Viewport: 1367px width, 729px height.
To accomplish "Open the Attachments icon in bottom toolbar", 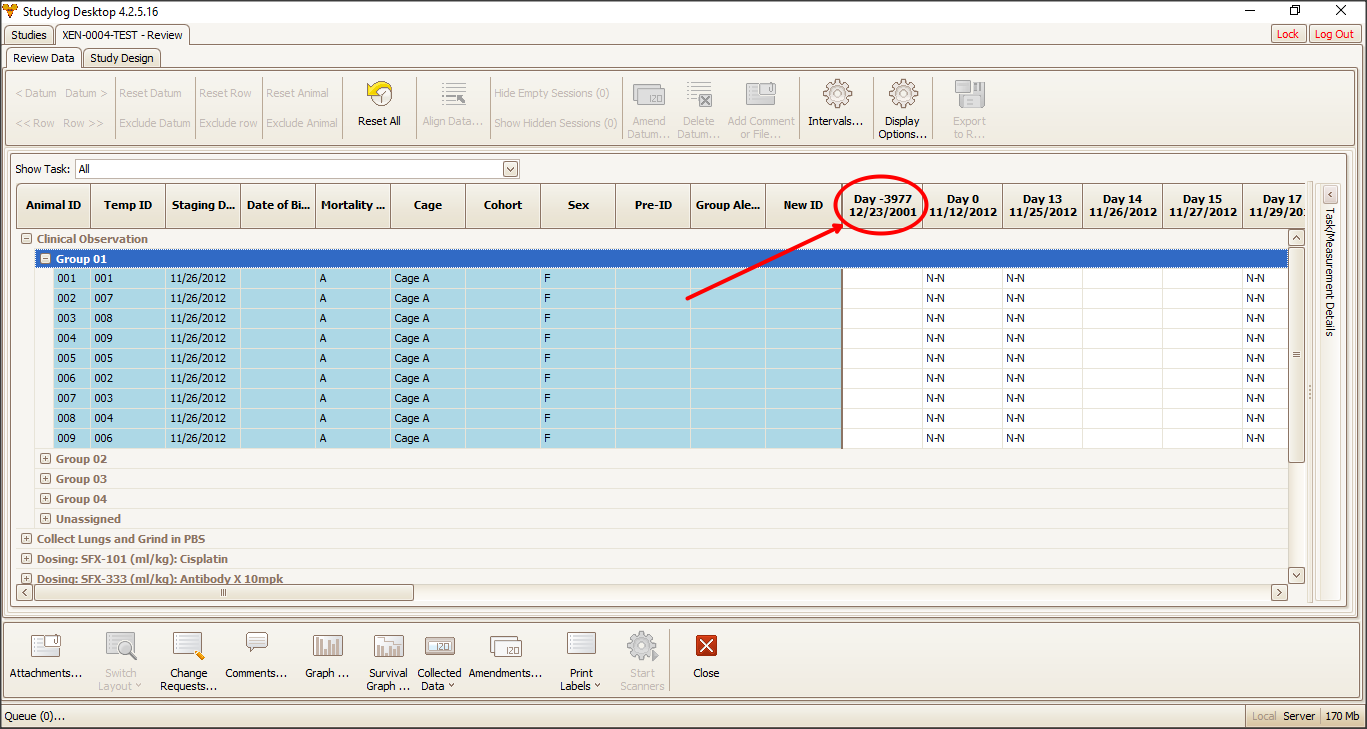I will [46, 645].
